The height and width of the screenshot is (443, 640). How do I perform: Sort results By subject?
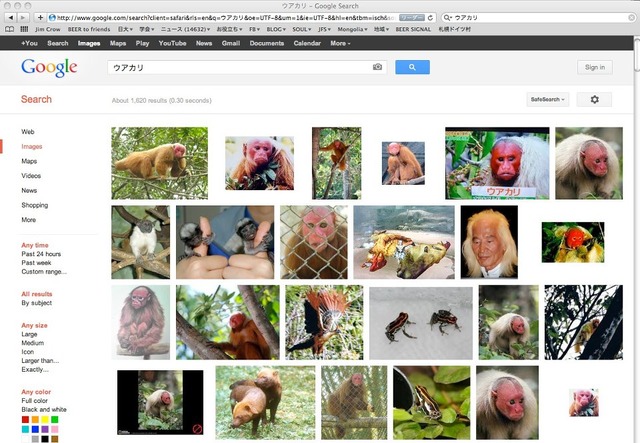point(37,303)
